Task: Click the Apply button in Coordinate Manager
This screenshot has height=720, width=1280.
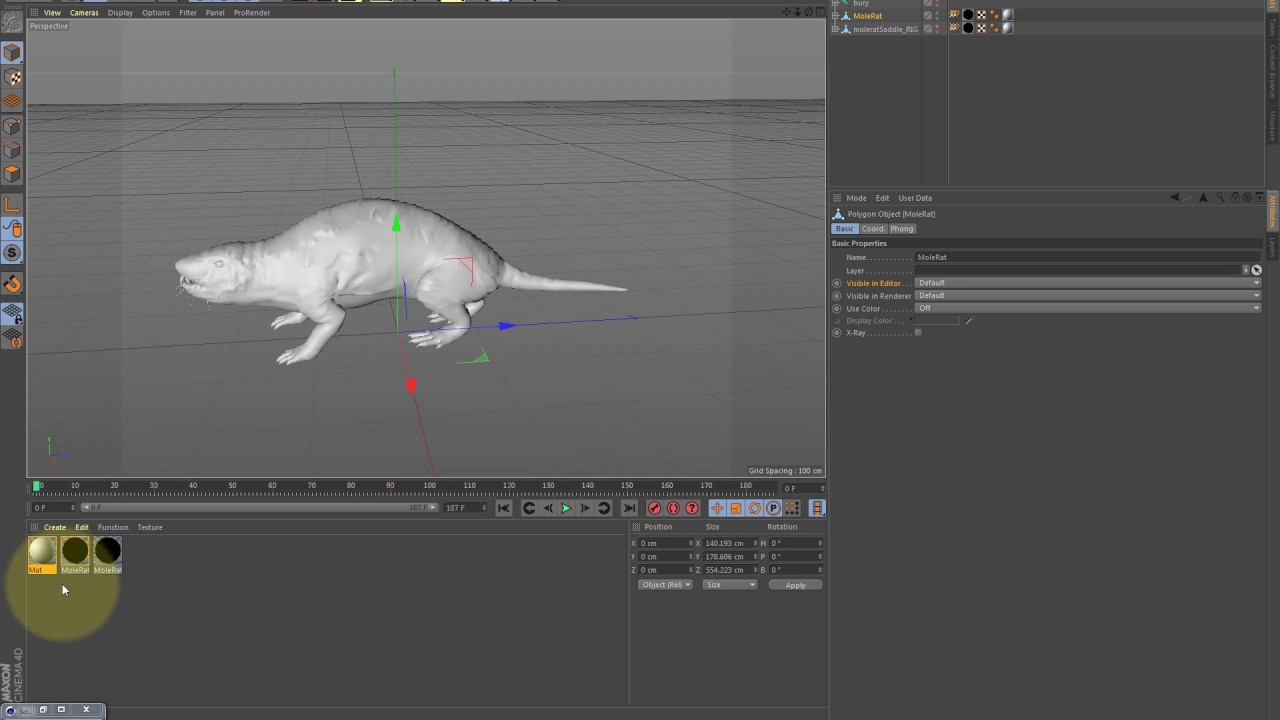Action: pos(795,584)
